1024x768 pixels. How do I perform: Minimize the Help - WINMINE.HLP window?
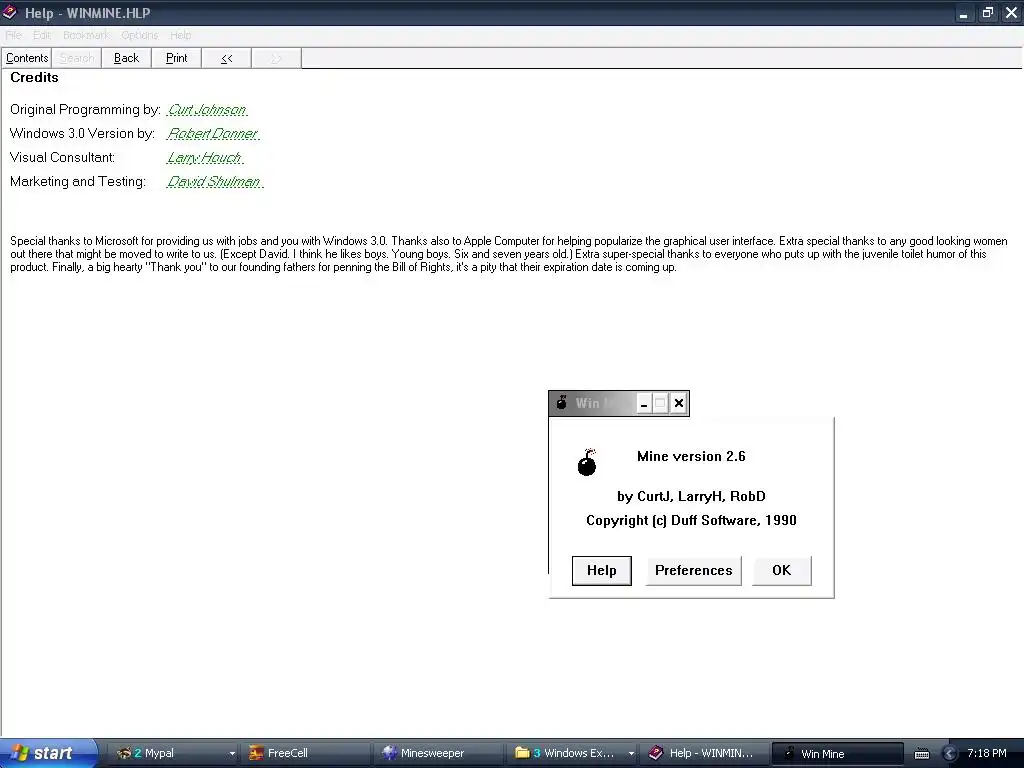pos(963,13)
